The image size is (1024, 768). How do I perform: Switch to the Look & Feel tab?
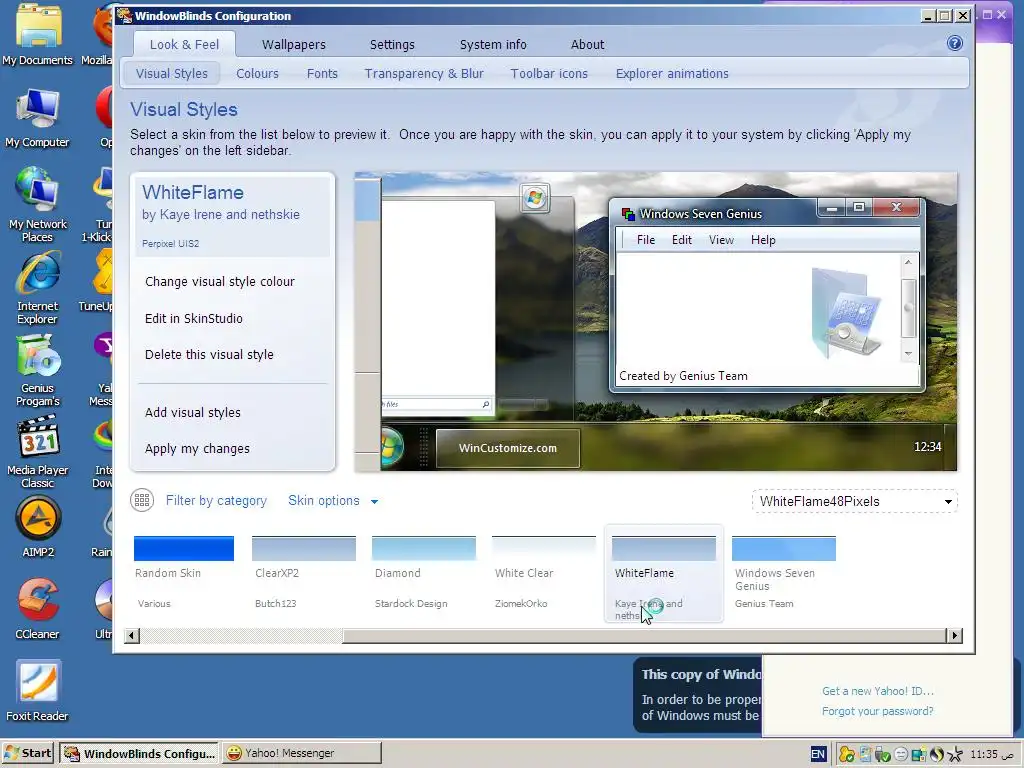[x=184, y=44]
